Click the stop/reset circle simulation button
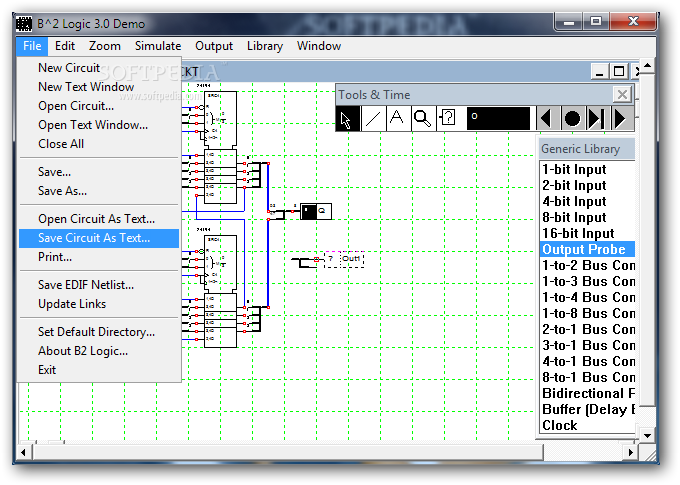The height and width of the screenshot is (485, 680). click(572, 118)
